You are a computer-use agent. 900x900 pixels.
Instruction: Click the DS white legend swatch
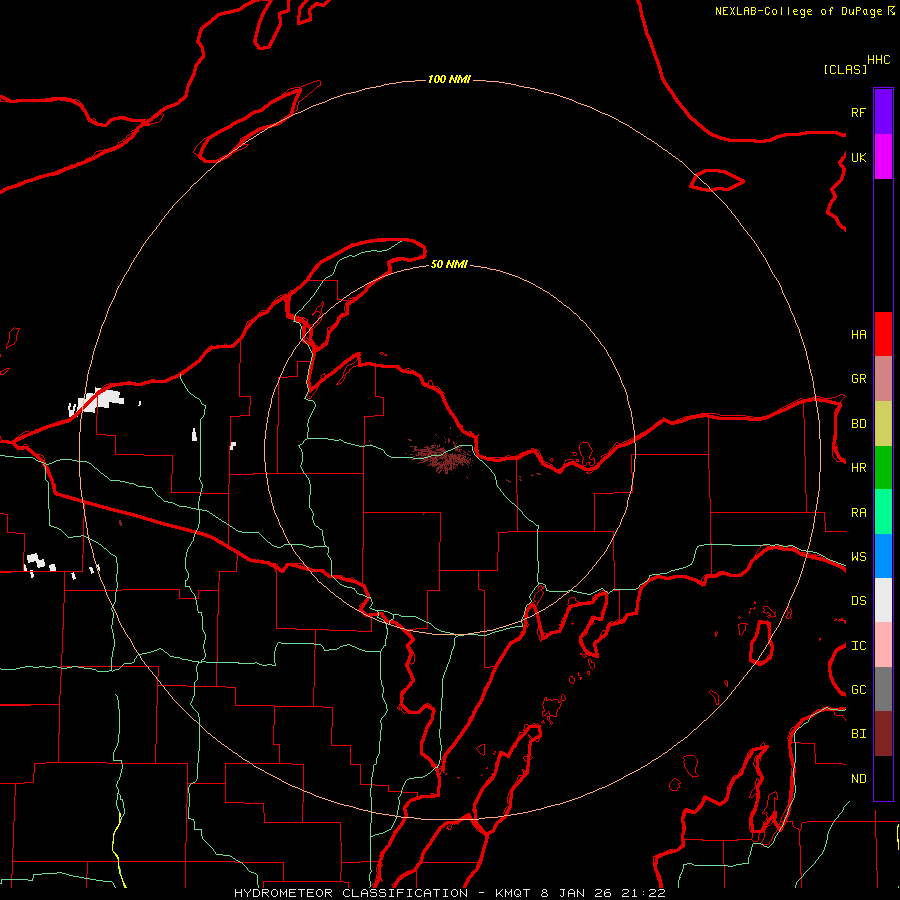(x=883, y=600)
